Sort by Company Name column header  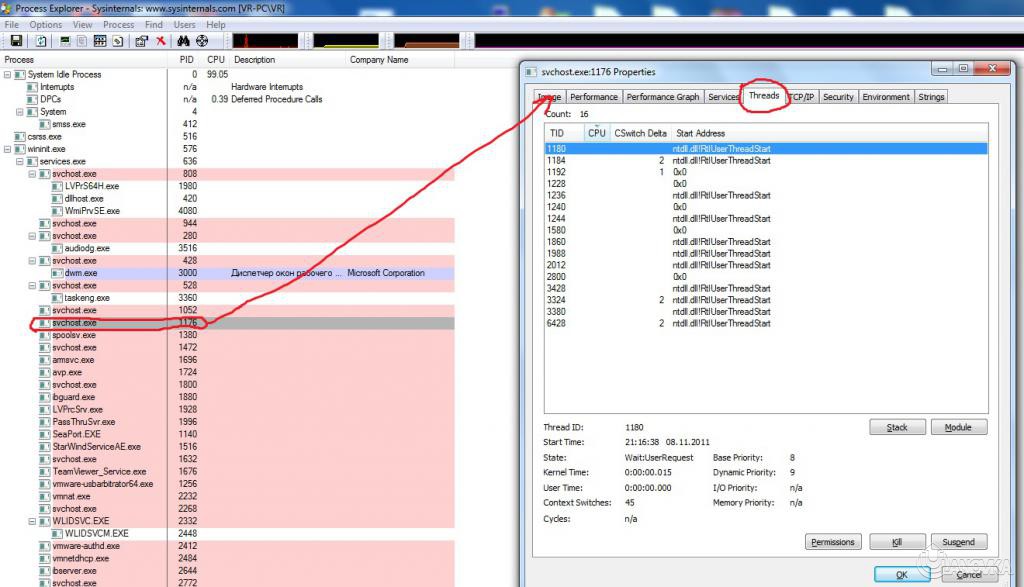point(398,59)
